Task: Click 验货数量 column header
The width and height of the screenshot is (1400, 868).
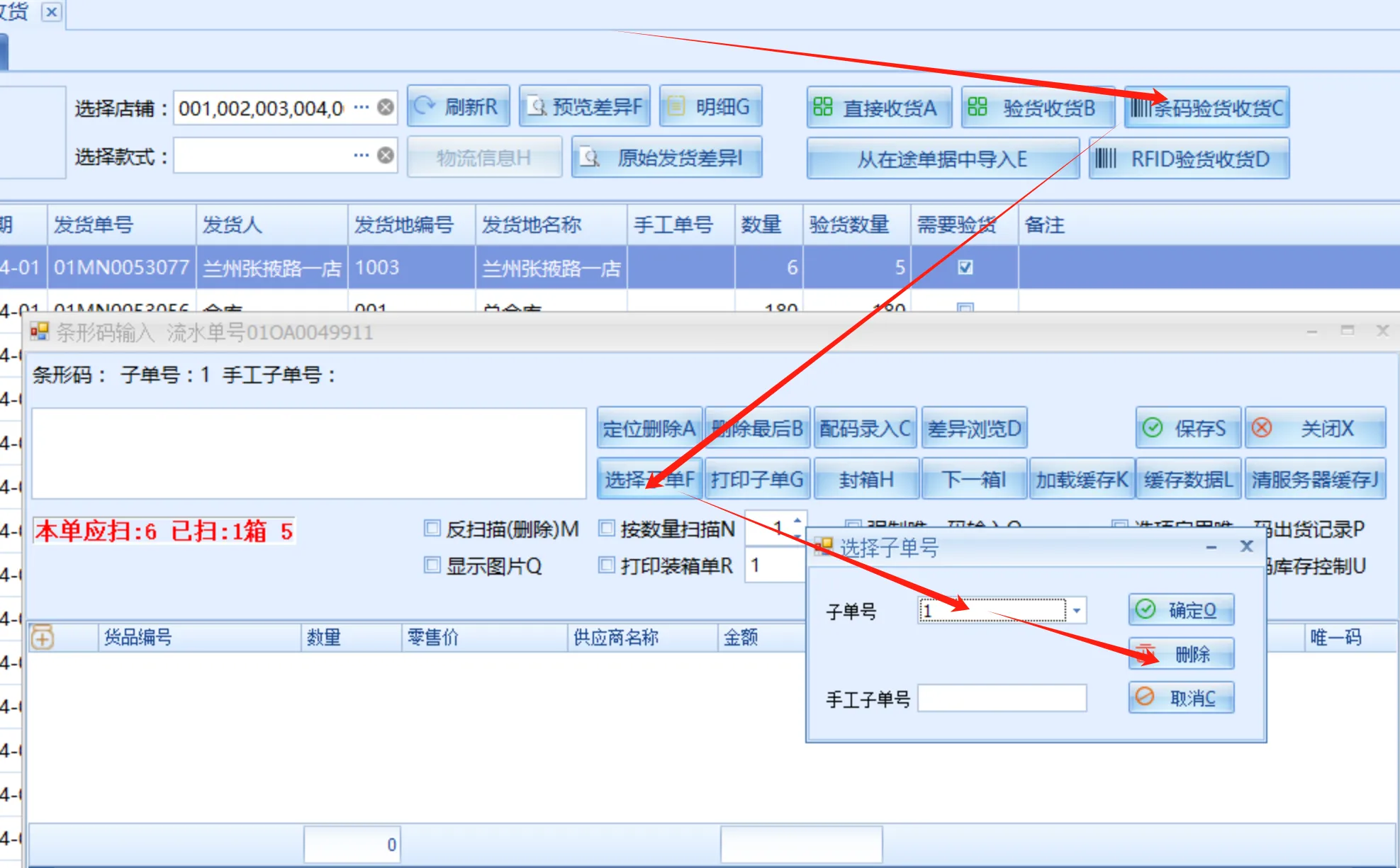Action: [x=856, y=225]
